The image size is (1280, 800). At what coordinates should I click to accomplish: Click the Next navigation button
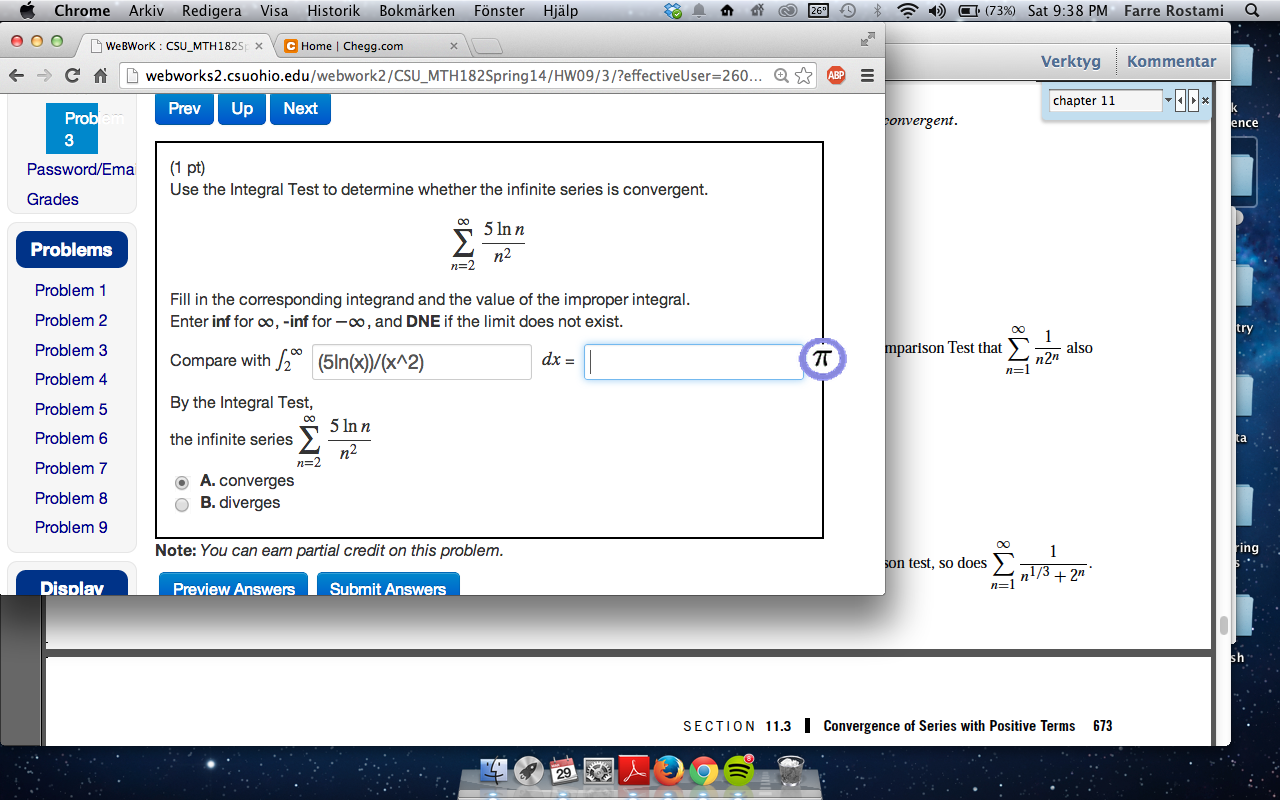300,109
